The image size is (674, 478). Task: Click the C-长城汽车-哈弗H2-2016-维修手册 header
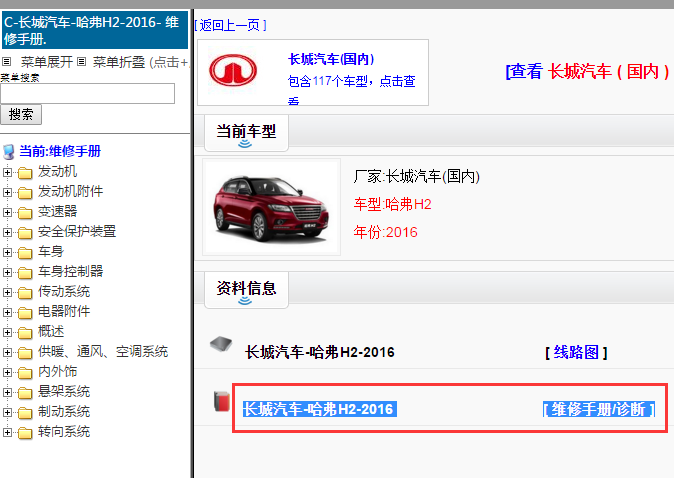[x=95, y=30]
